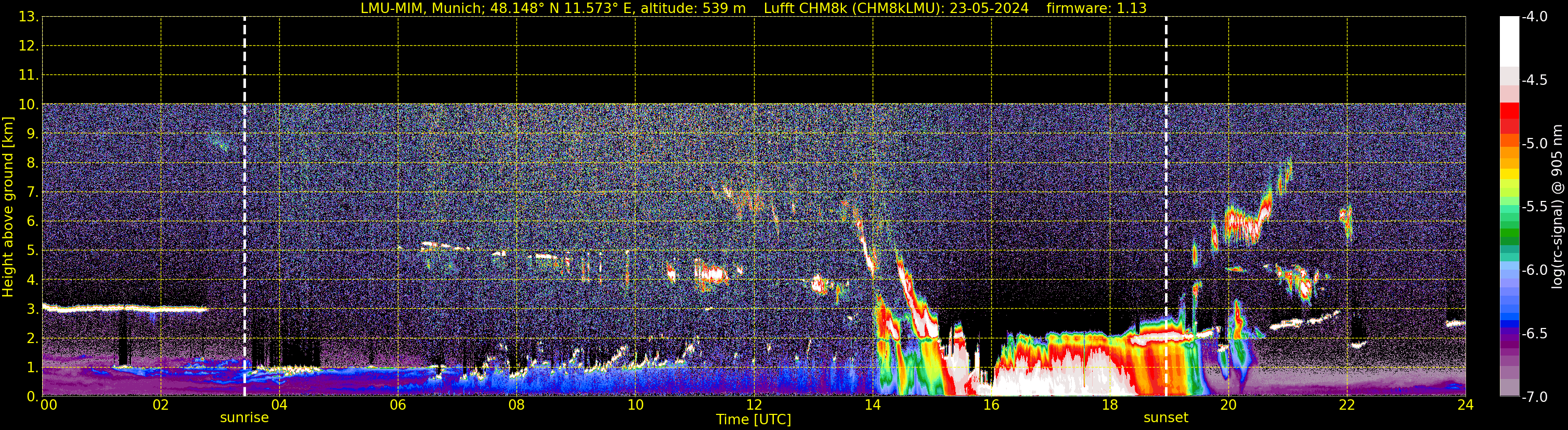This screenshot has width=1568, height=430.
Task: Click the "00" time axis tick label
Action: pyautogui.click(x=48, y=405)
